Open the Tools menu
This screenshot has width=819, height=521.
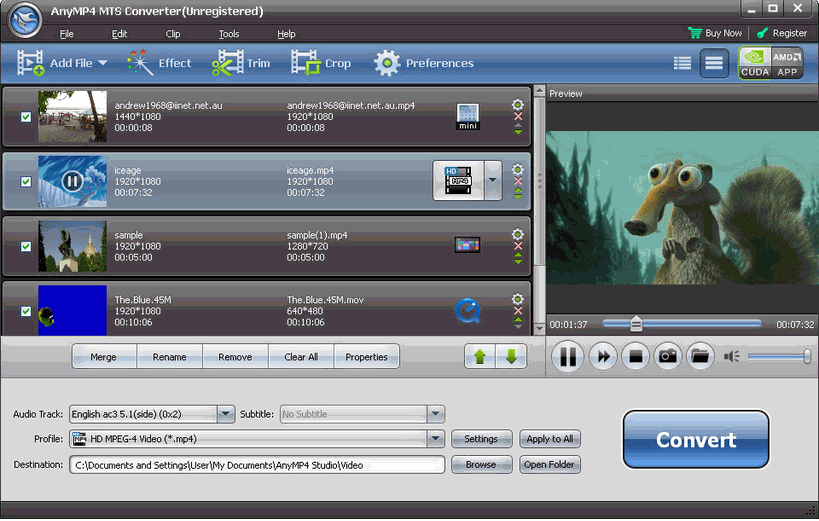coord(229,34)
